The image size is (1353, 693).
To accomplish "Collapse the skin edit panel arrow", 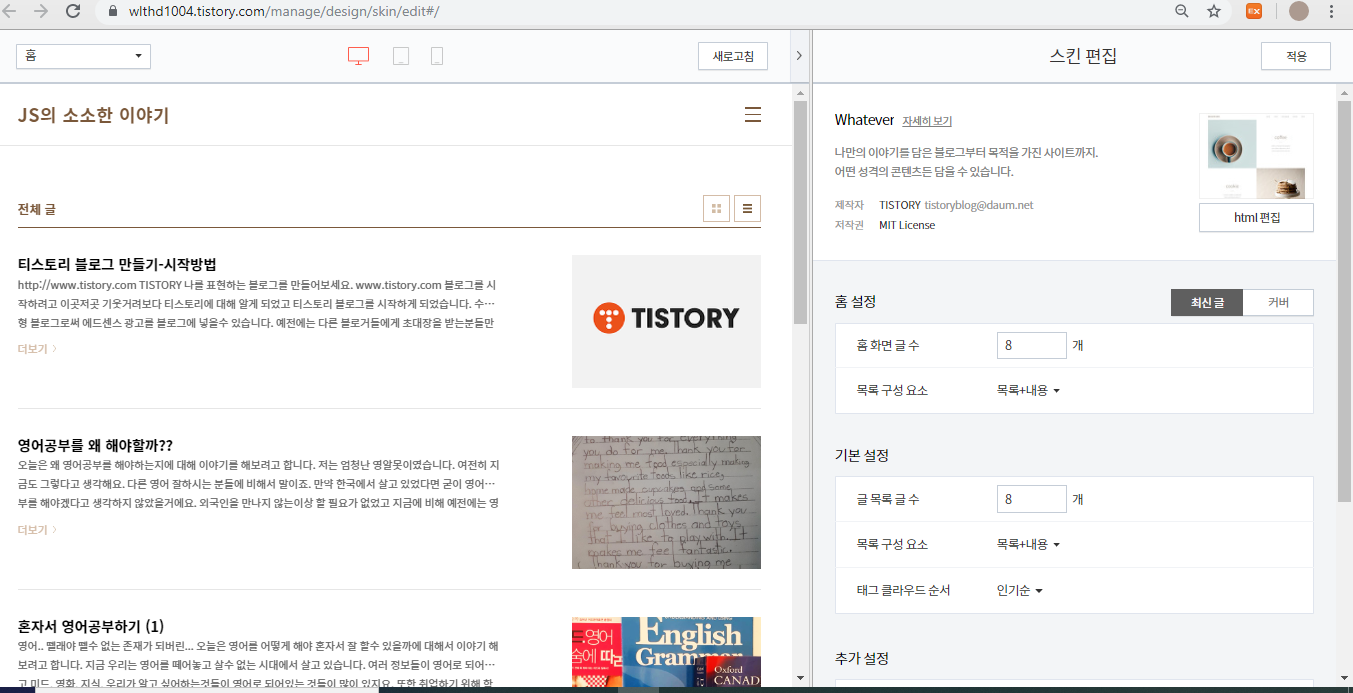I will click(799, 56).
